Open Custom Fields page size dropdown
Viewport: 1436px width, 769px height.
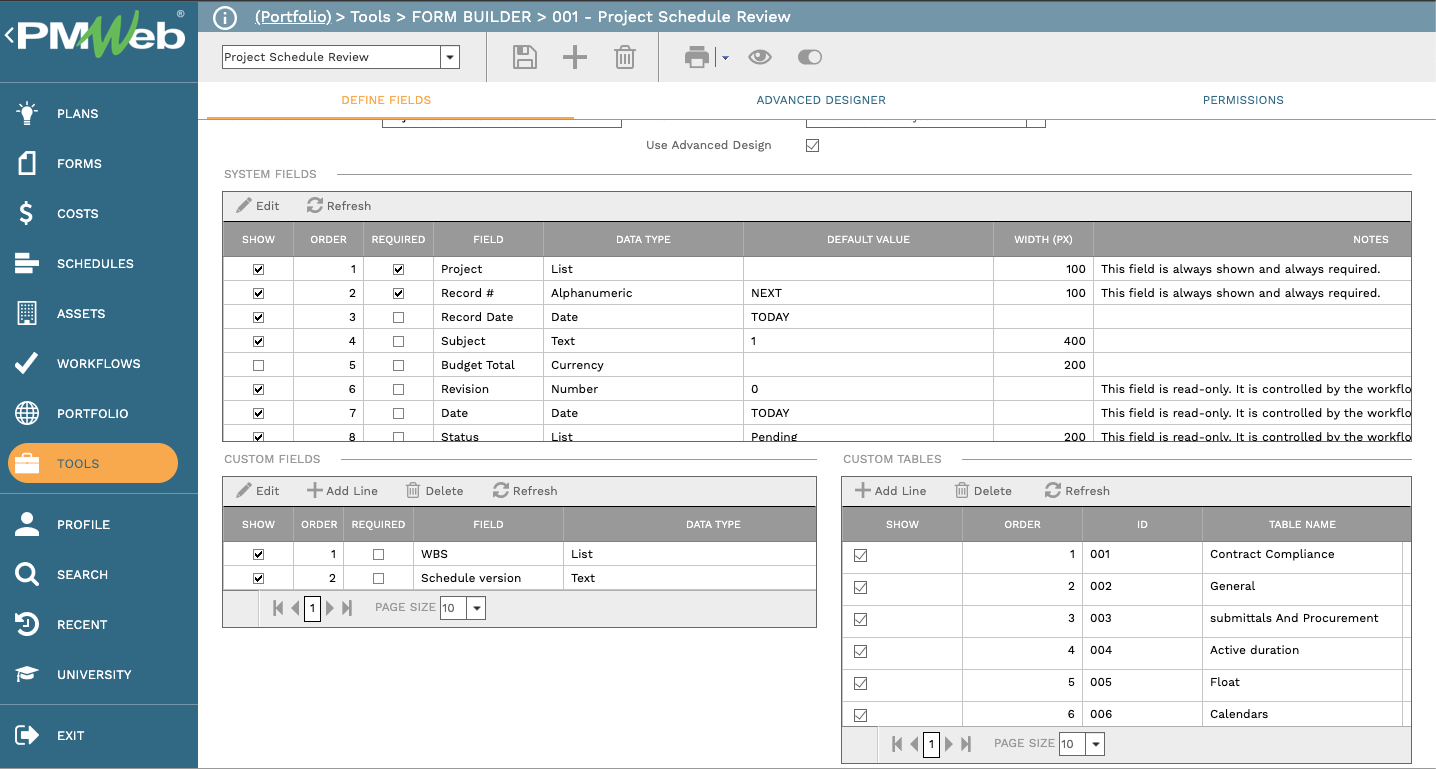click(x=476, y=608)
